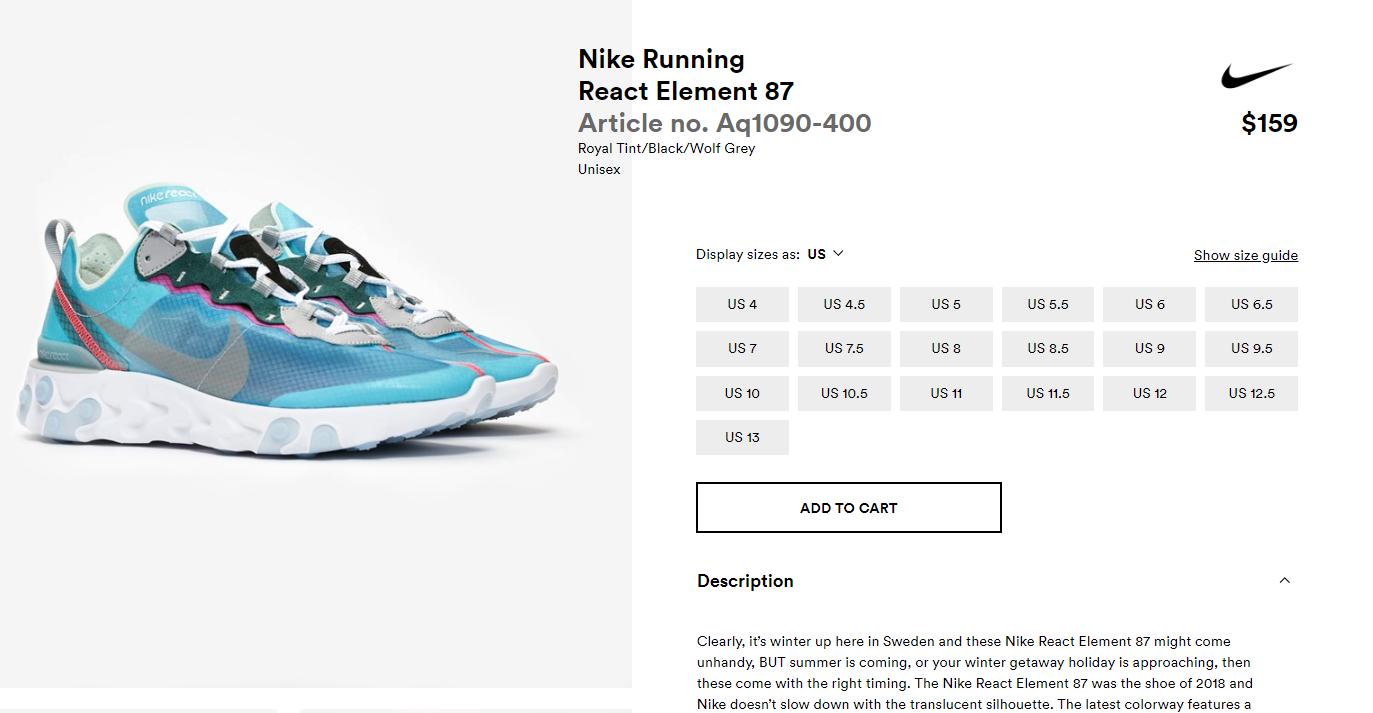Choose size US 12.5
This screenshot has width=1373, height=713.
(1251, 393)
